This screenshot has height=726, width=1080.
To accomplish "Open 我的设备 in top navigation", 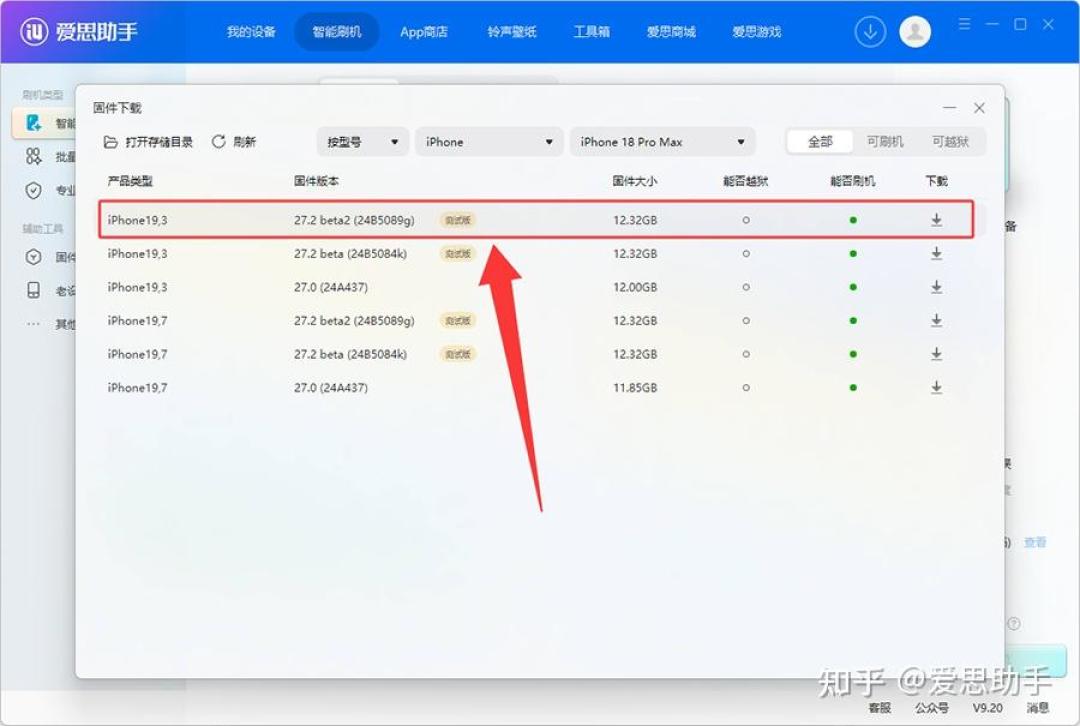I will pos(251,32).
